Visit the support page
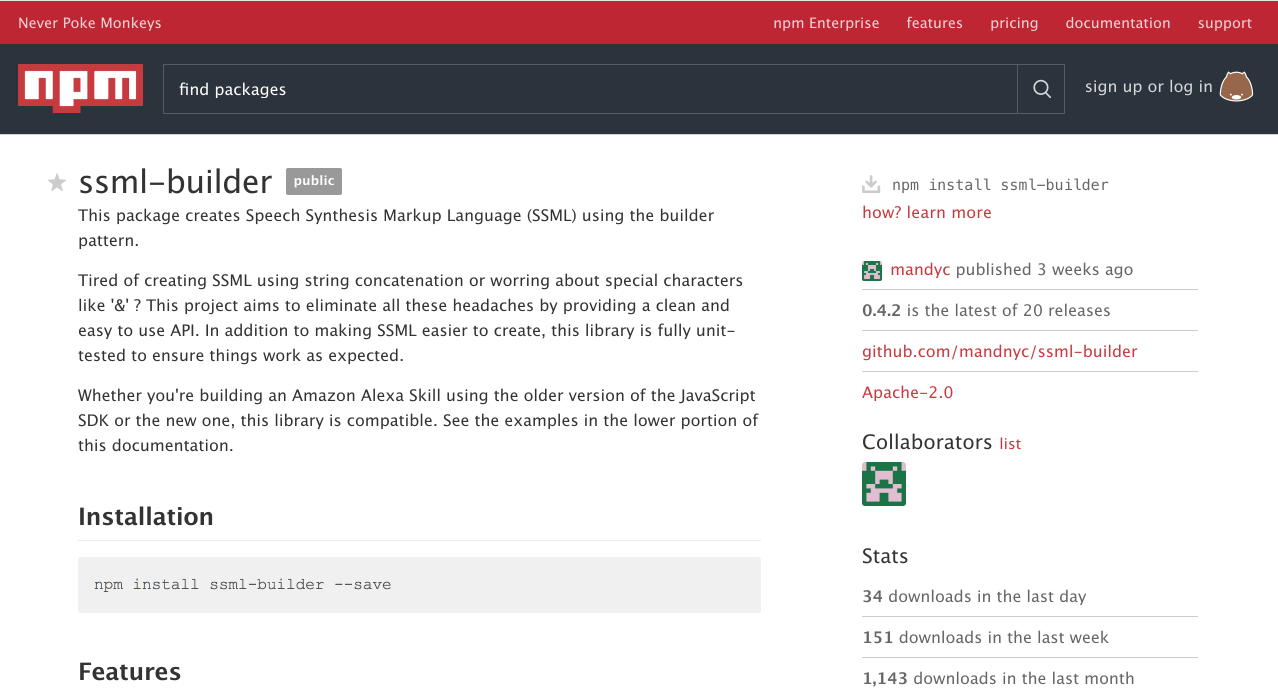Screen dimensions: 1278x692 1225,23
